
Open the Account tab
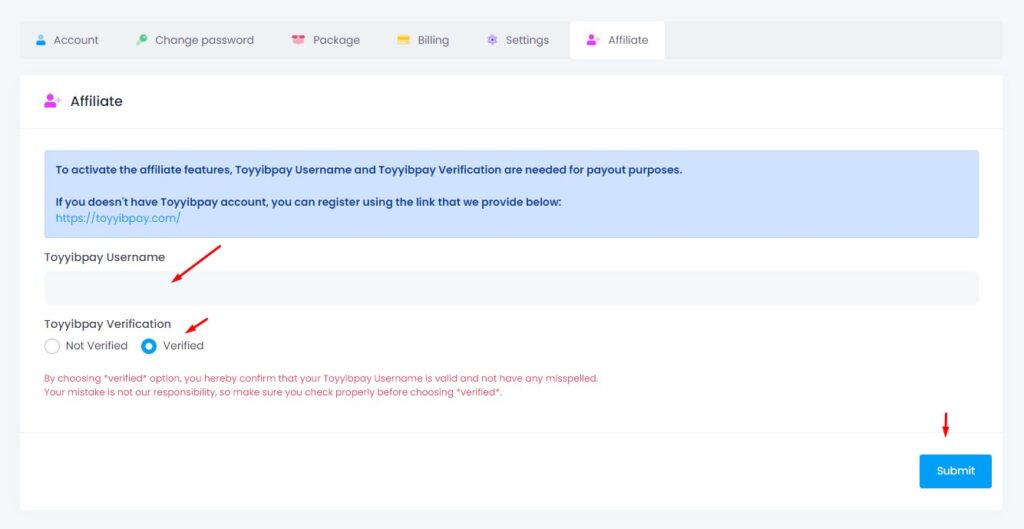(67, 40)
